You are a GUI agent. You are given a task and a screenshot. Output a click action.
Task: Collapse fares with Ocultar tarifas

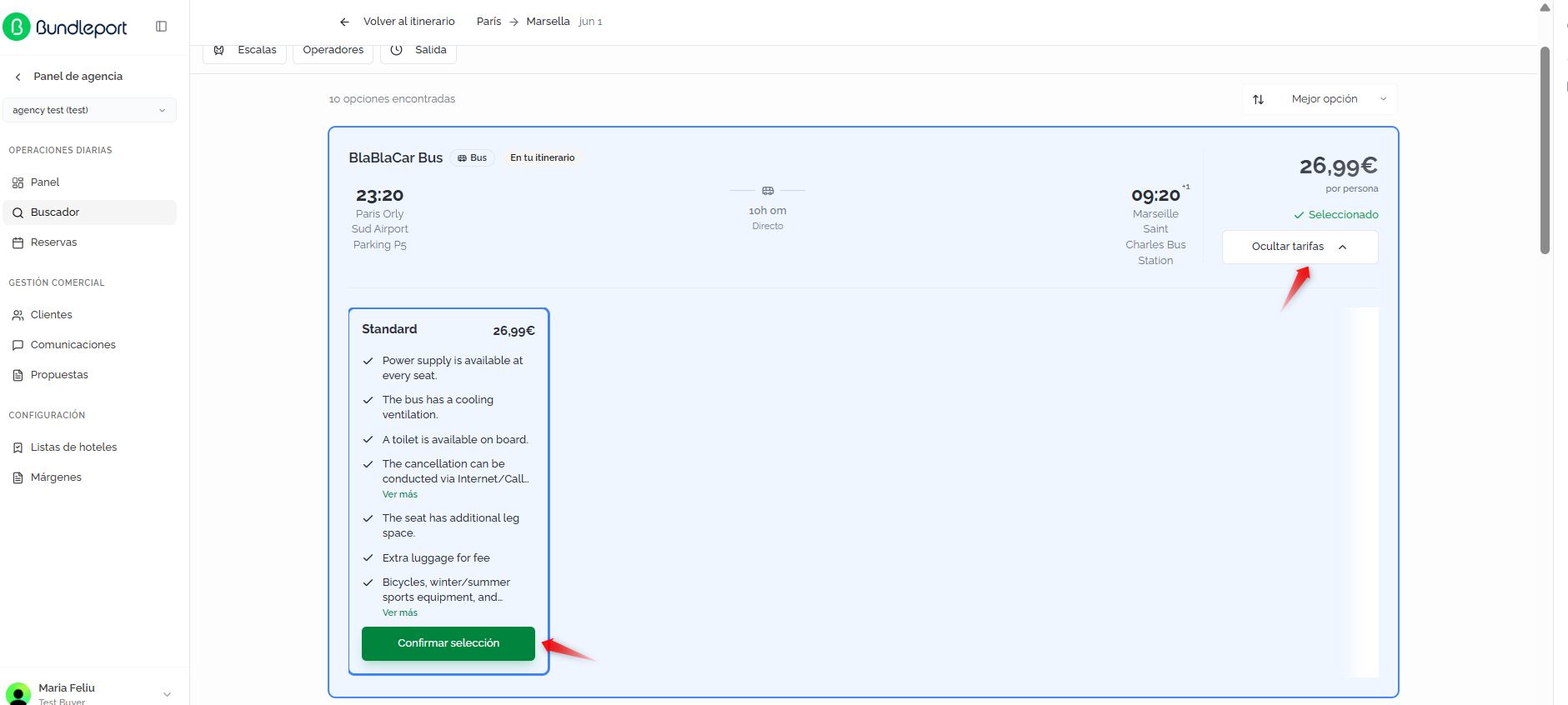pyautogui.click(x=1300, y=247)
